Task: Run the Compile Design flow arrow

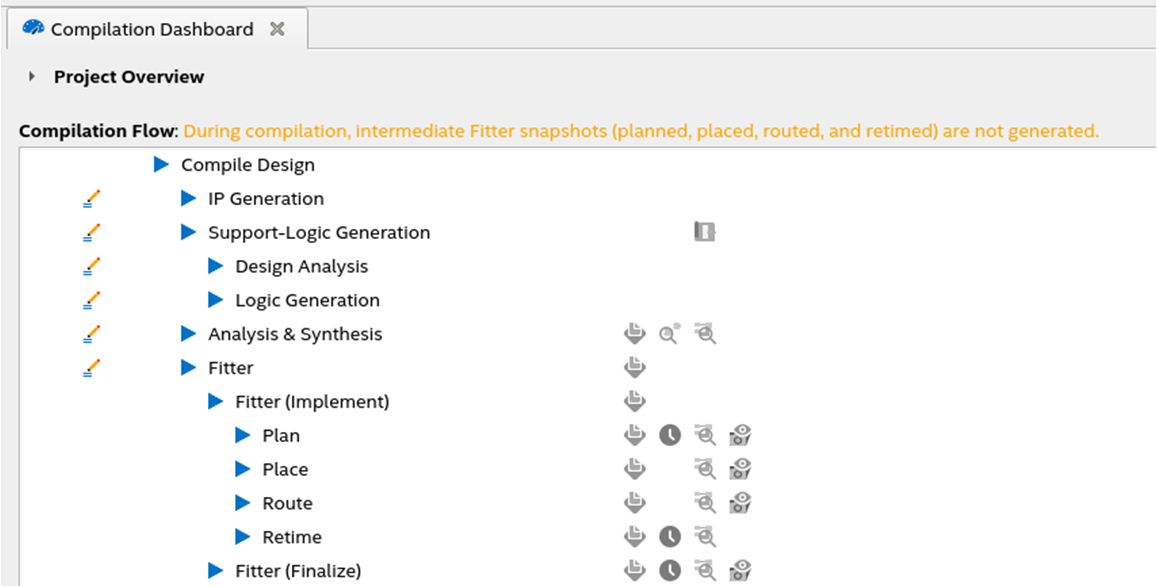Action: (161, 165)
